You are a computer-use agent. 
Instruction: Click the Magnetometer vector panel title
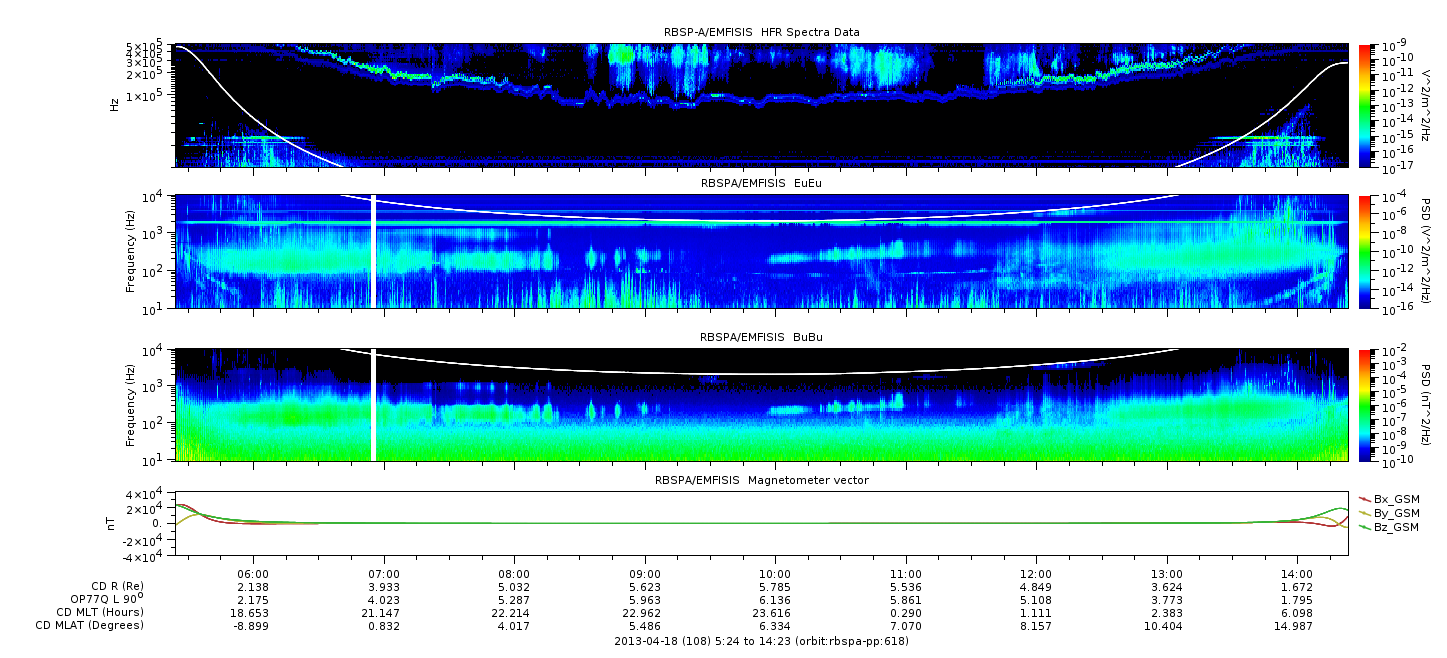coord(761,480)
